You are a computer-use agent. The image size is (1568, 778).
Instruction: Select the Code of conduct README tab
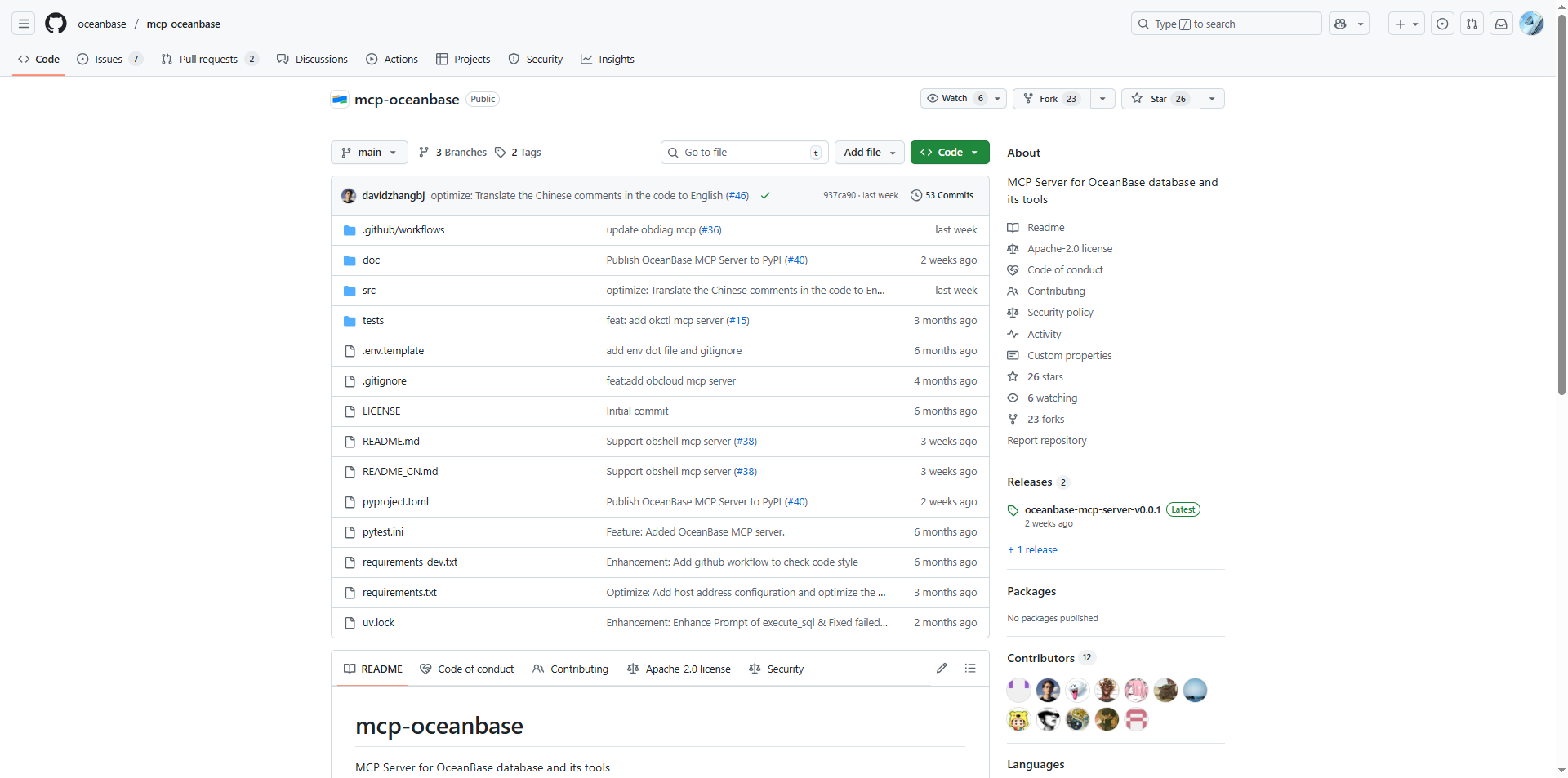tap(467, 669)
